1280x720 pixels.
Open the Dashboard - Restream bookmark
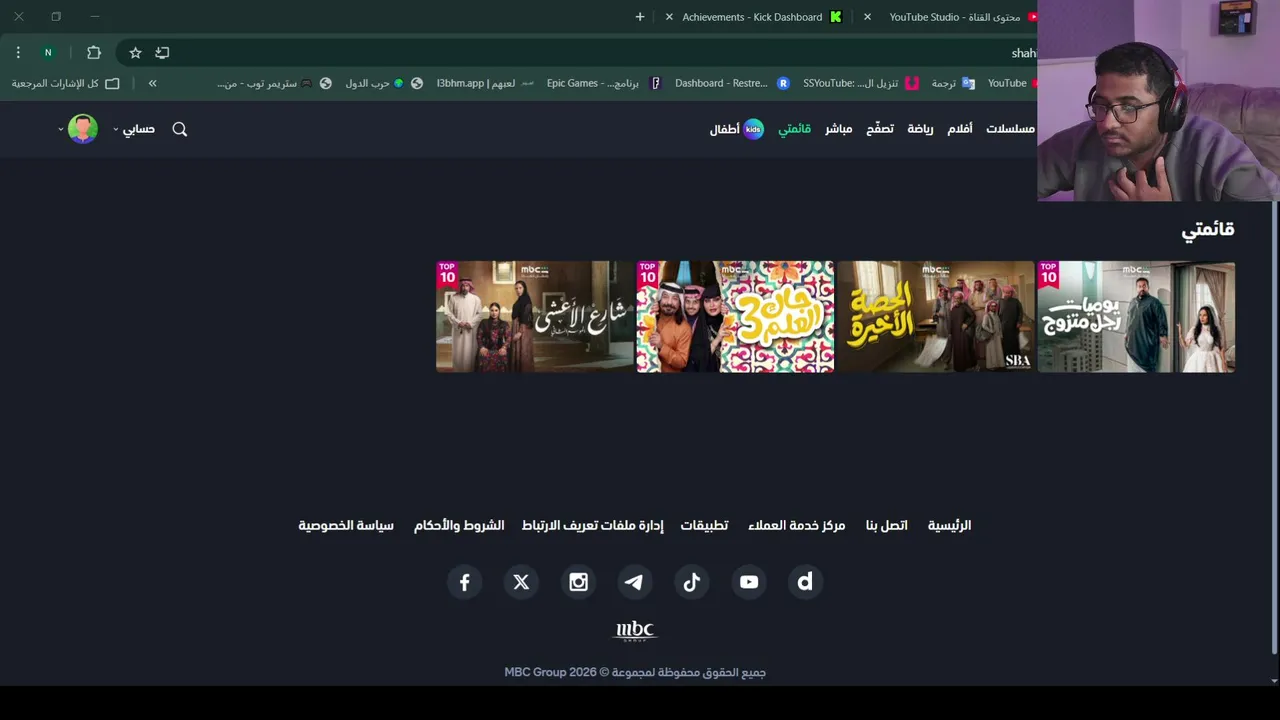click(x=732, y=83)
